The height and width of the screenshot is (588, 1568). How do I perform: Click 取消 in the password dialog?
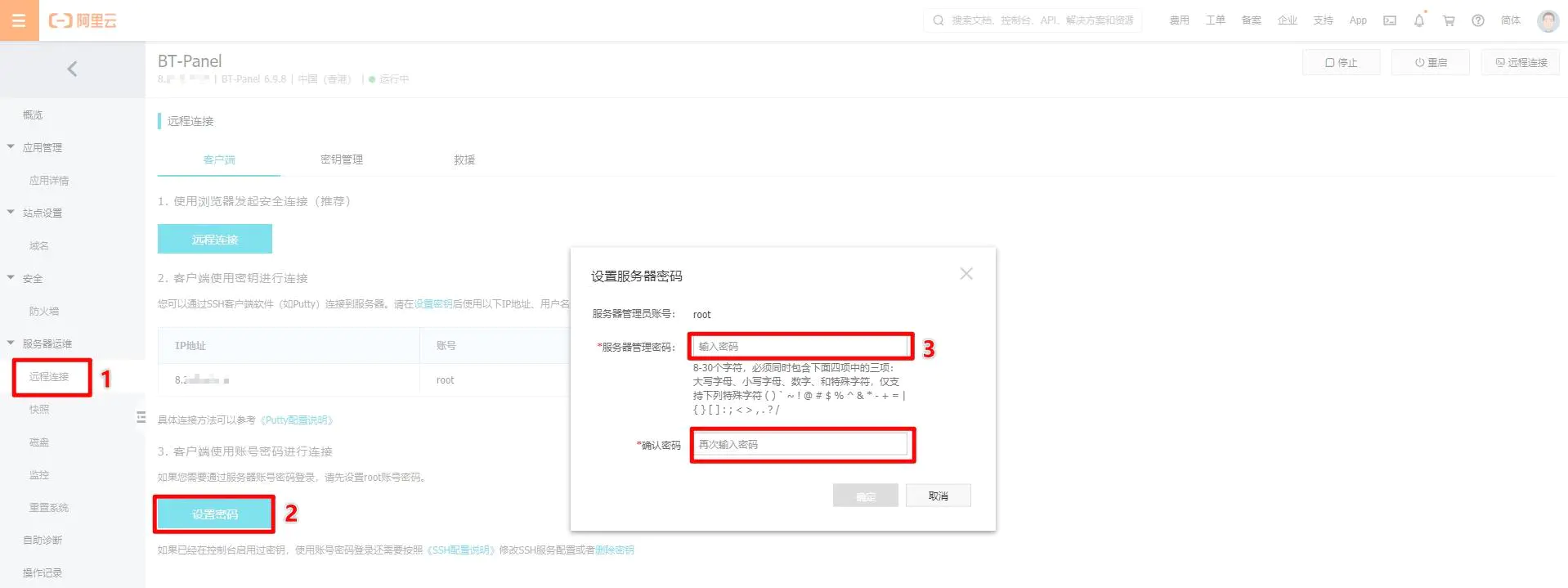pos(938,496)
